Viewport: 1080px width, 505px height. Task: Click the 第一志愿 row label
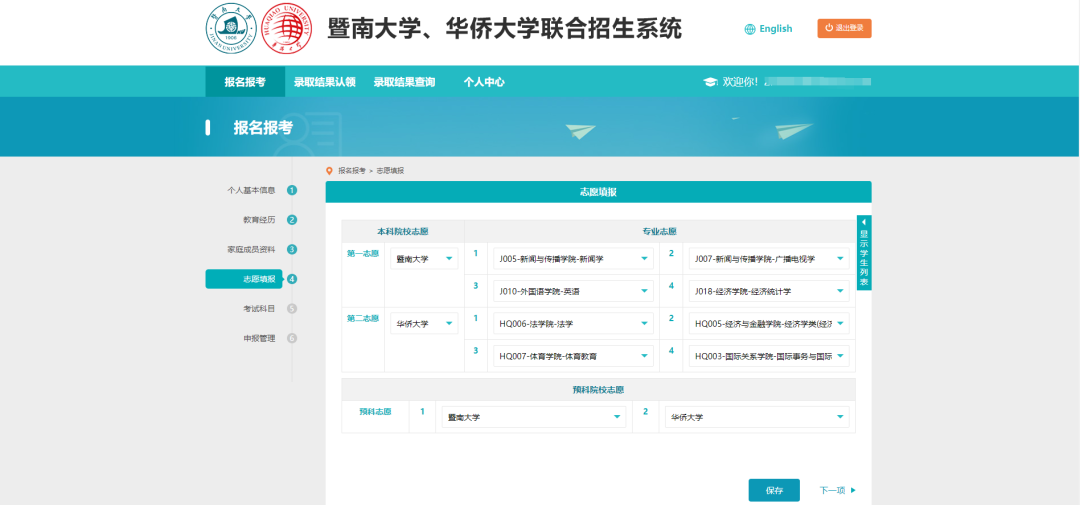coord(363,254)
